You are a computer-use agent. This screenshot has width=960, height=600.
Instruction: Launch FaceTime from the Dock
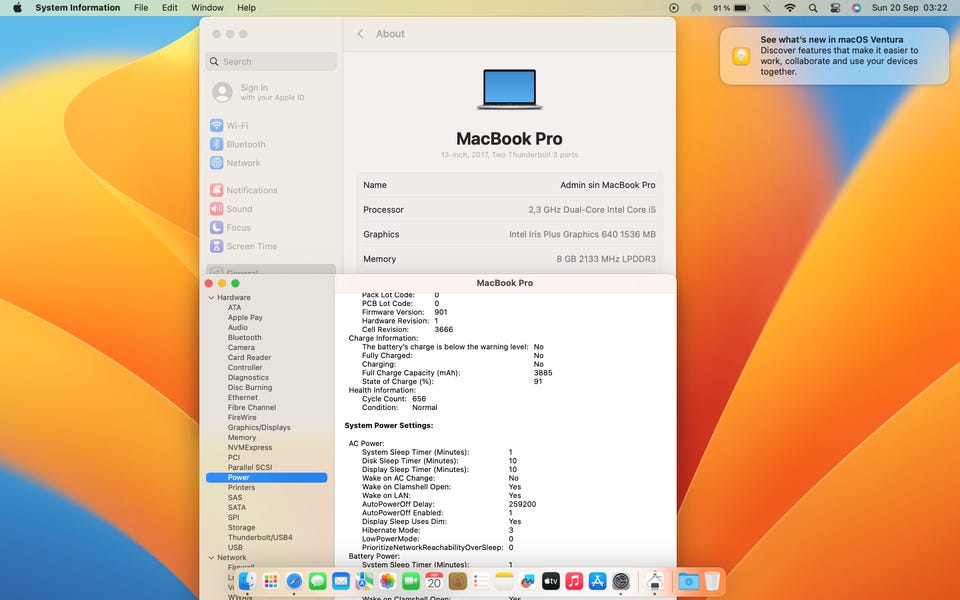point(410,581)
